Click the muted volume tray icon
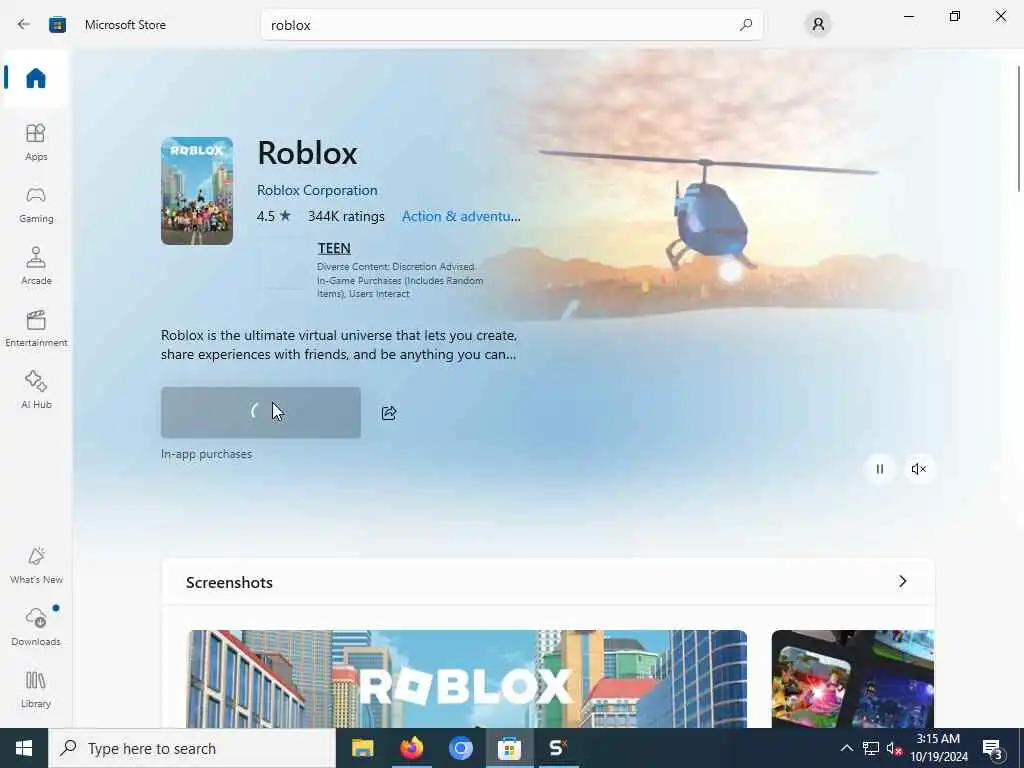The height and width of the screenshot is (768, 1024). click(x=894, y=748)
